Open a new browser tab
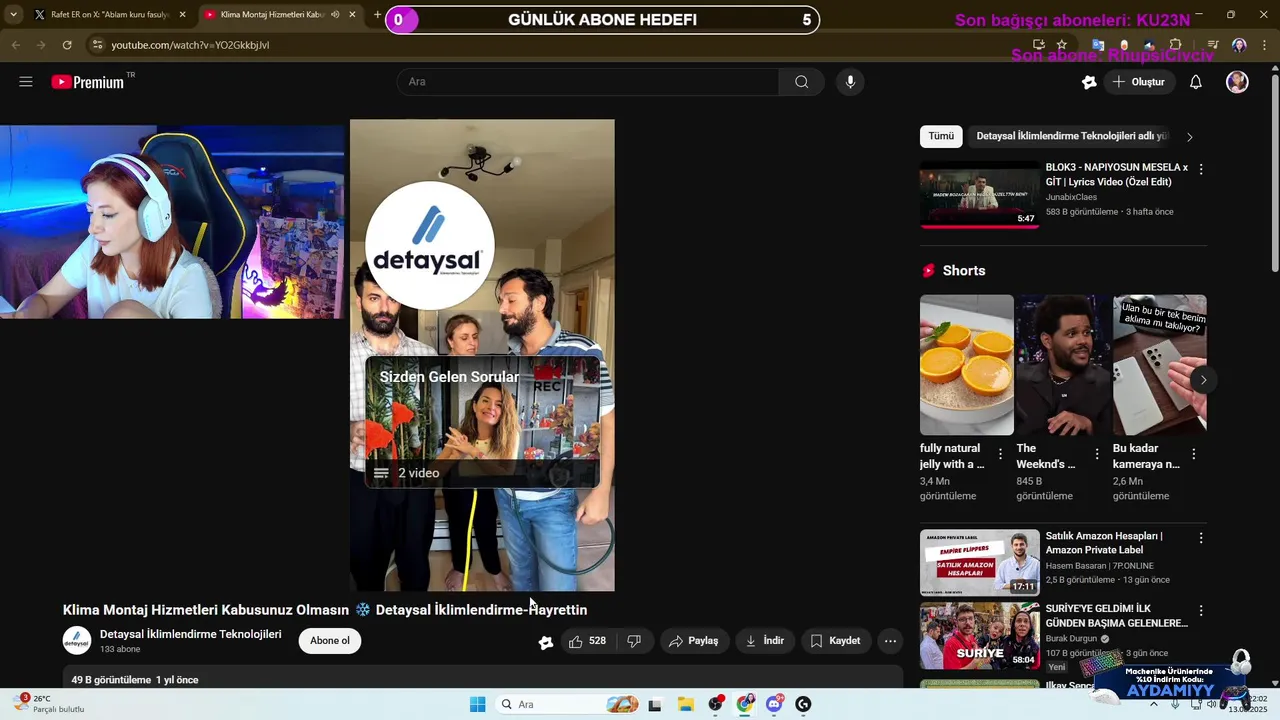Screen dimensions: 1280x720 tap(377, 15)
